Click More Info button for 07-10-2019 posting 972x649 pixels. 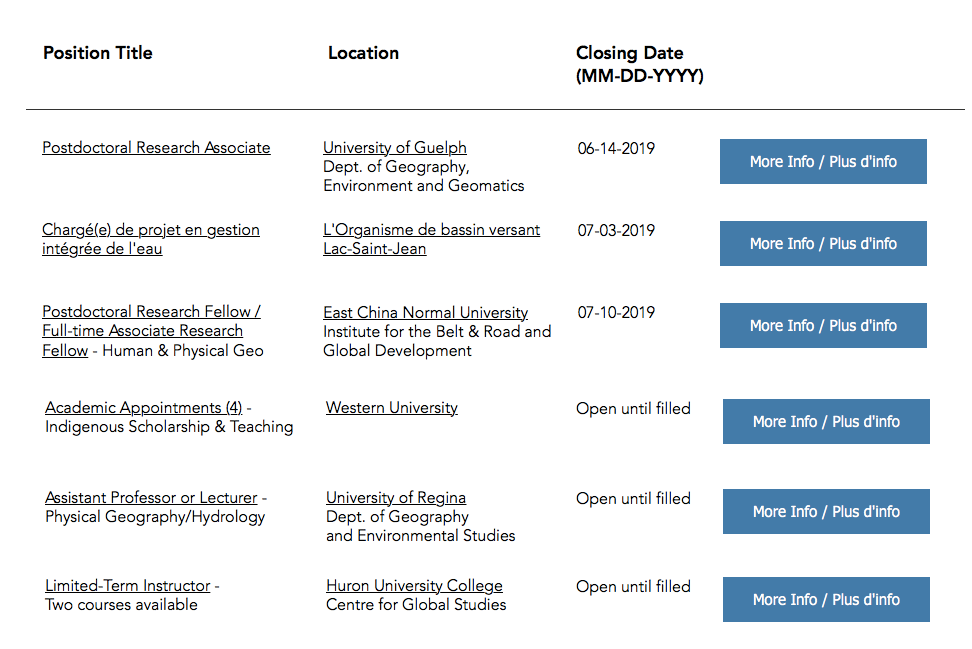point(823,325)
